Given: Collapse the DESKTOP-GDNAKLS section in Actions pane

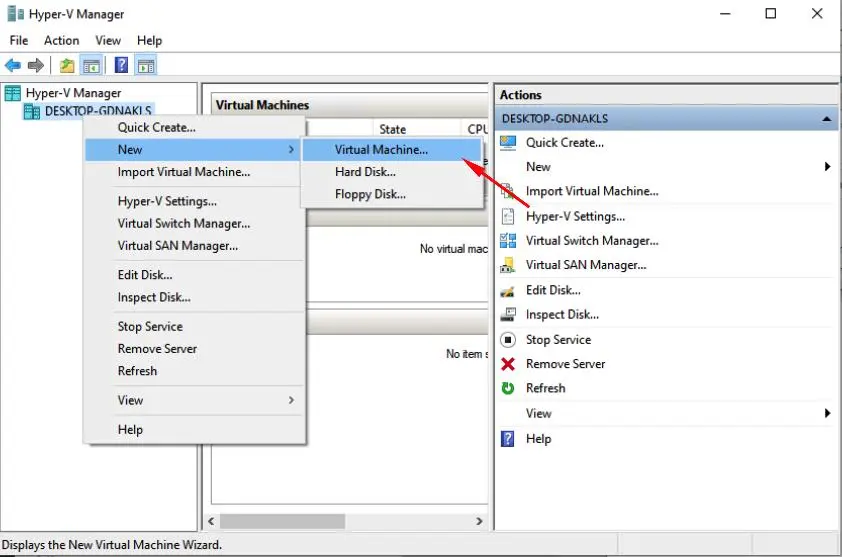Looking at the screenshot, I should [x=827, y=119].
